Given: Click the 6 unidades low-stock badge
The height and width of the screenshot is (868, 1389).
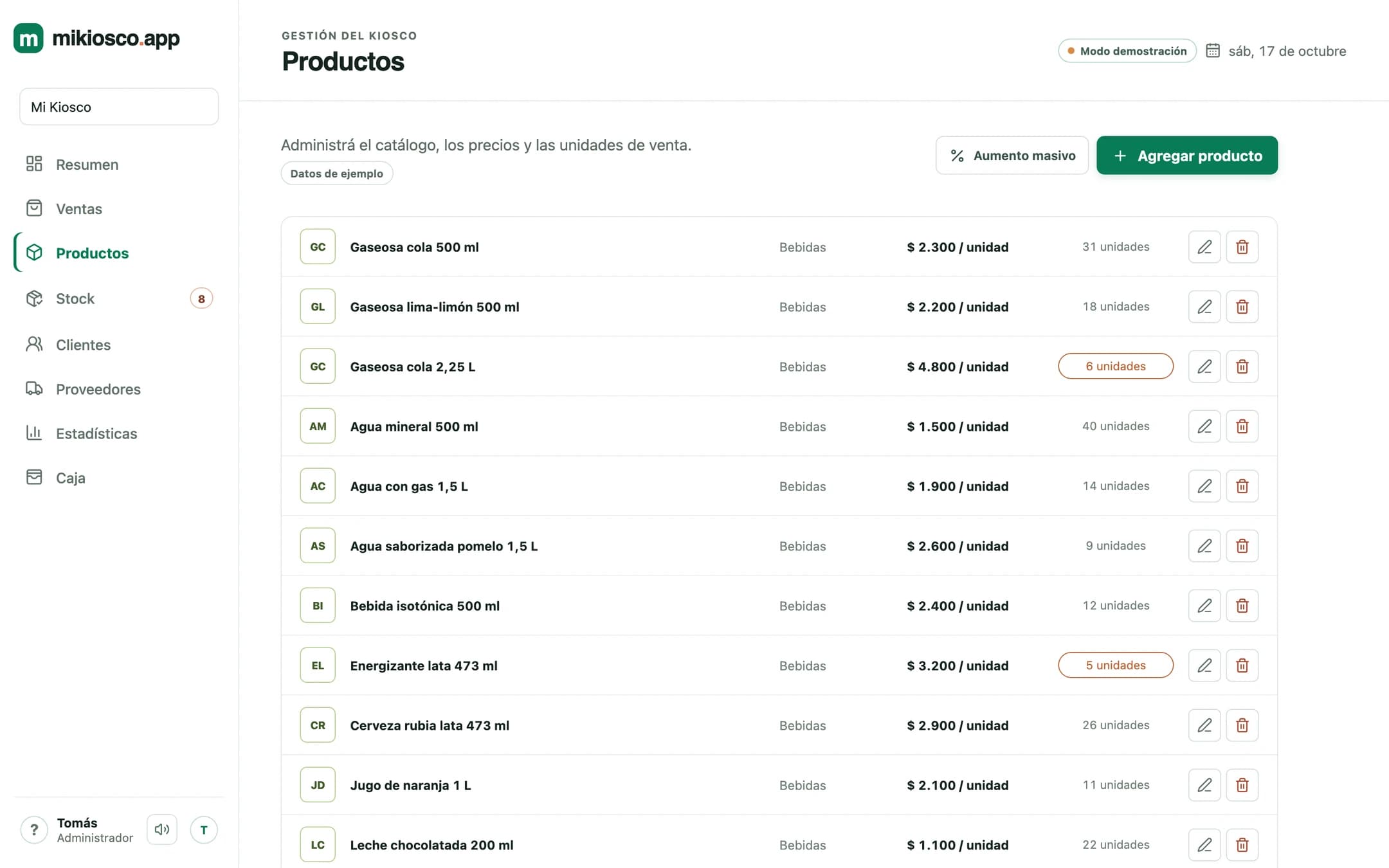Looking at the screenshot, I should 1116,366.
